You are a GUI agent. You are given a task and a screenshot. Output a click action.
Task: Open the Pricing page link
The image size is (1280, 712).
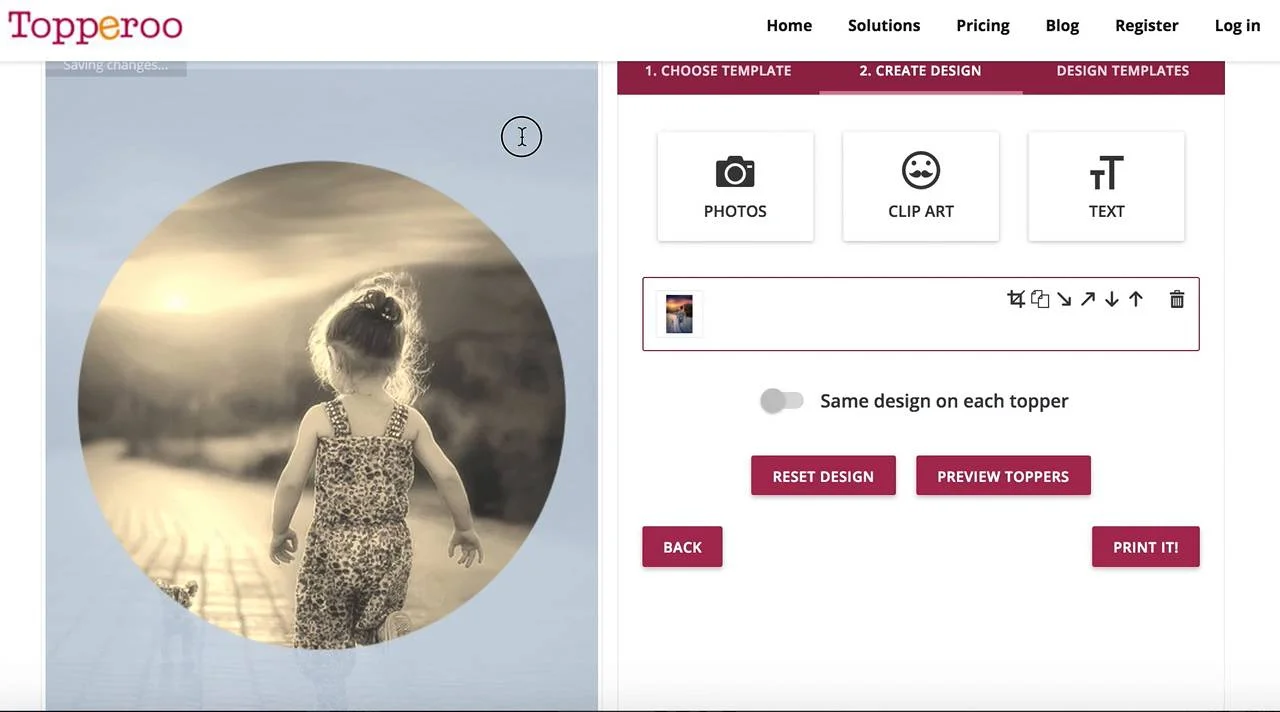click(983, 26)
